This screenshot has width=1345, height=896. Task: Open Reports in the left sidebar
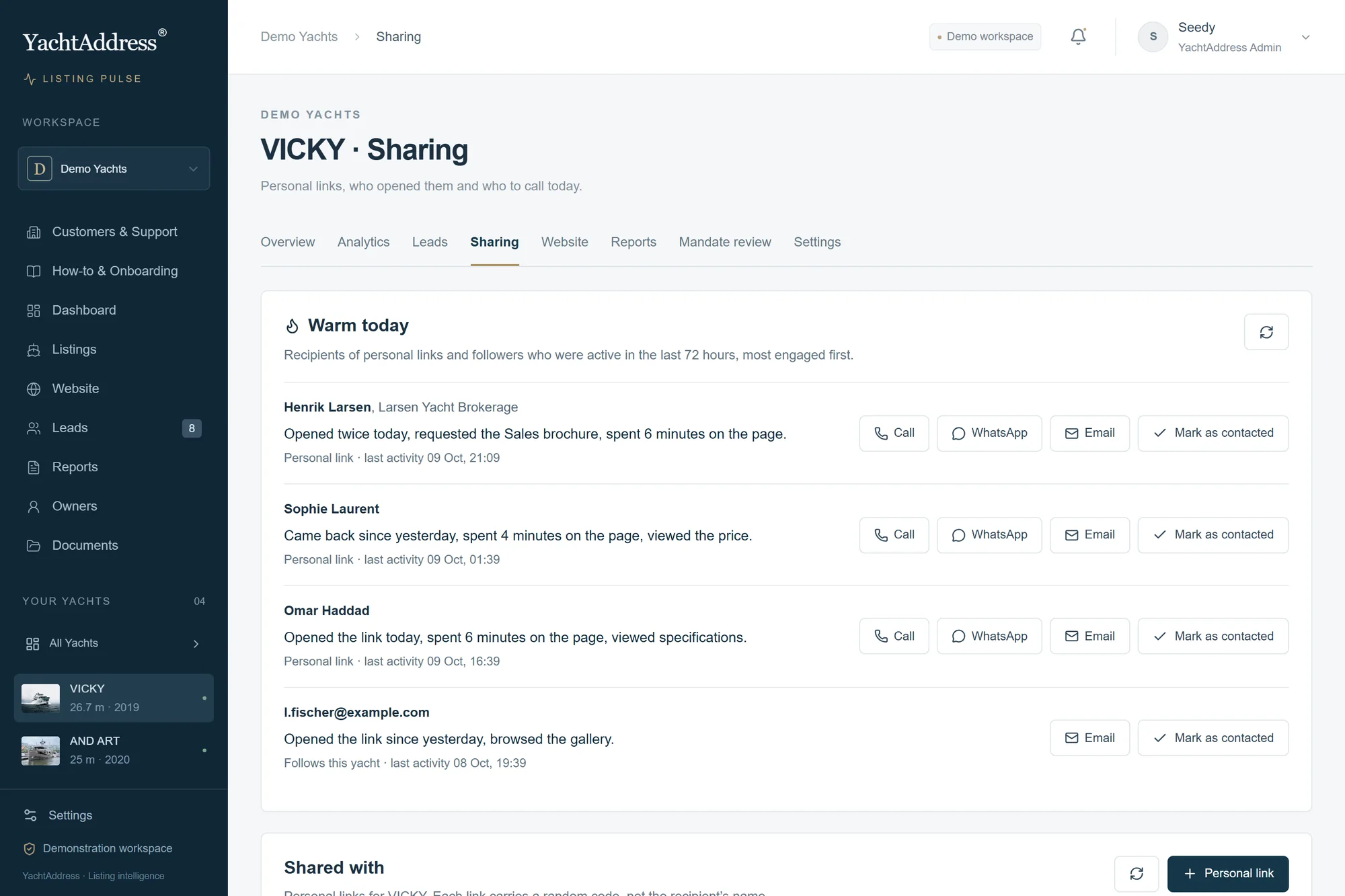coord(114,467)
